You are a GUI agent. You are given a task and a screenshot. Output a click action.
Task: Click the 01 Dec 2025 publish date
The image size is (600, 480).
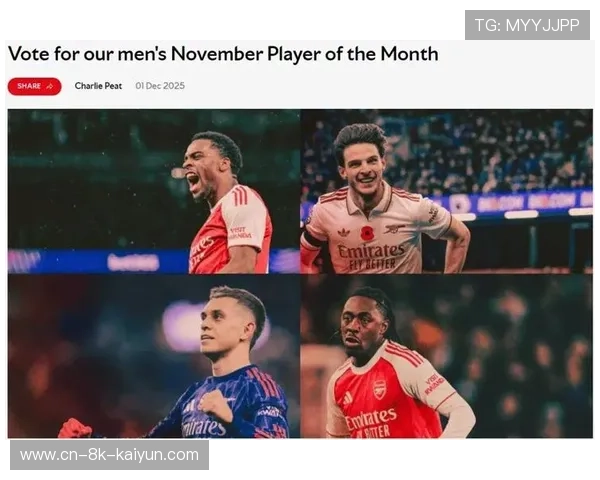tap(160, 86)
